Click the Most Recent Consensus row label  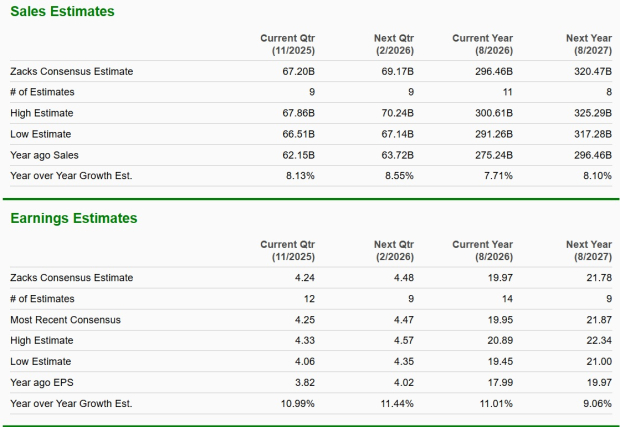[x=65, y=320]
